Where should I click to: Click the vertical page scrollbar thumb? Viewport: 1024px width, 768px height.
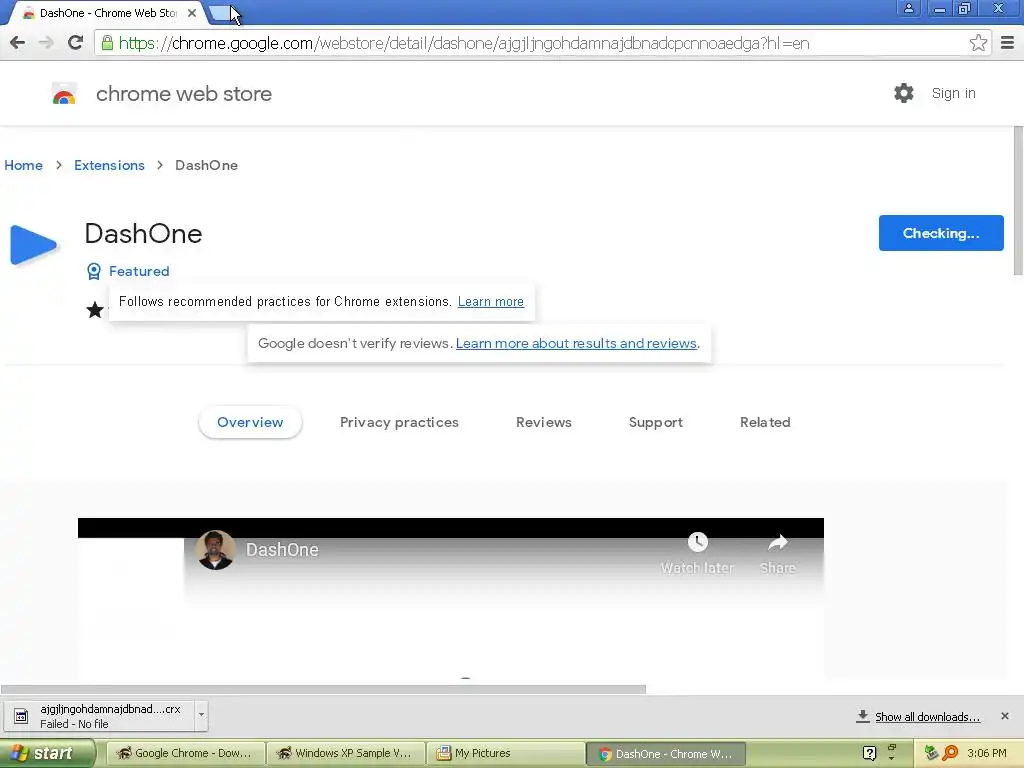(1018, 201)
